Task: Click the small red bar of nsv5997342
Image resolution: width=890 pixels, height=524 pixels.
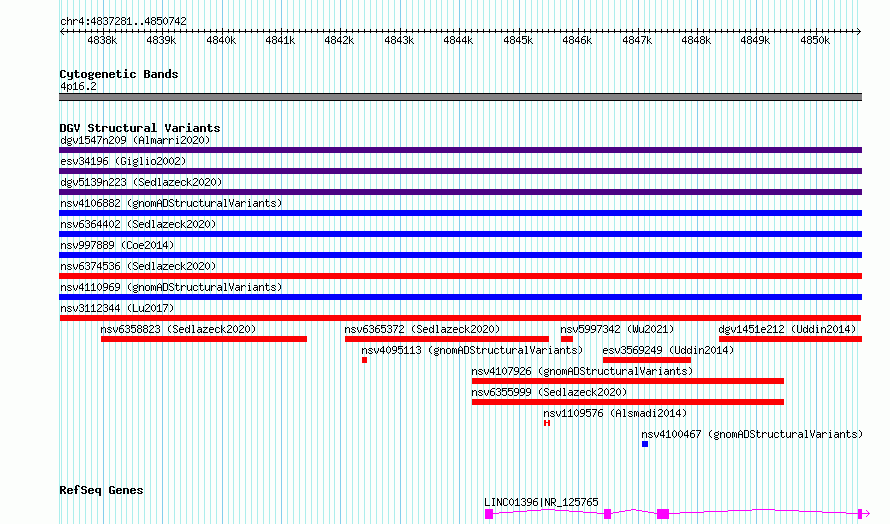Action: point(566,339)
